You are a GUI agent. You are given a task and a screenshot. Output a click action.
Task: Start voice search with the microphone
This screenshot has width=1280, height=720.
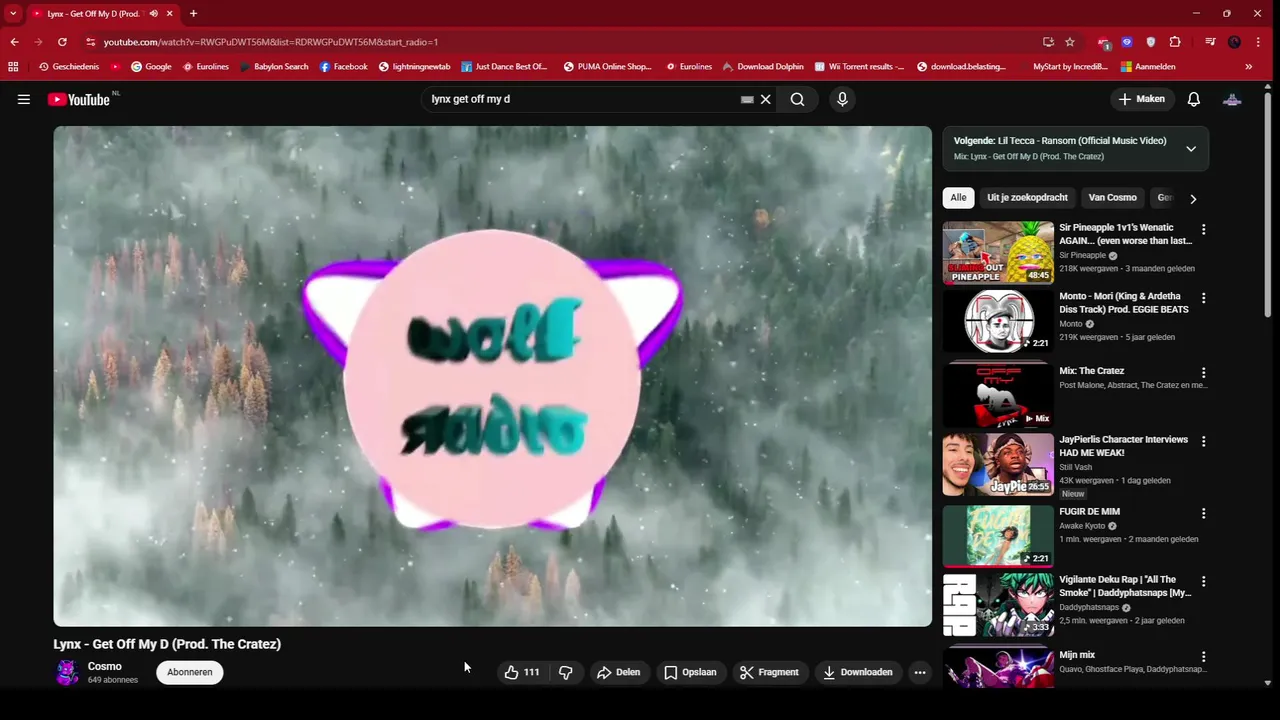(842, 99)
